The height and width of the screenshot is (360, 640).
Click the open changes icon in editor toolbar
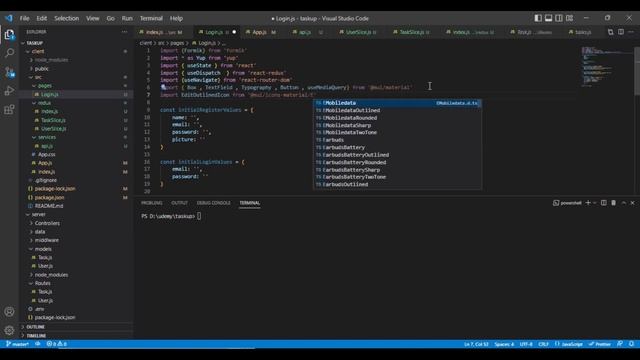[x=610, y=32]
